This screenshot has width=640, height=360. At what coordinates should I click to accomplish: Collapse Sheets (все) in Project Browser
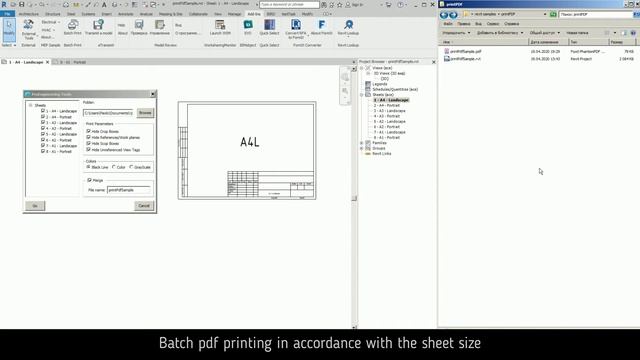point(362,95)
